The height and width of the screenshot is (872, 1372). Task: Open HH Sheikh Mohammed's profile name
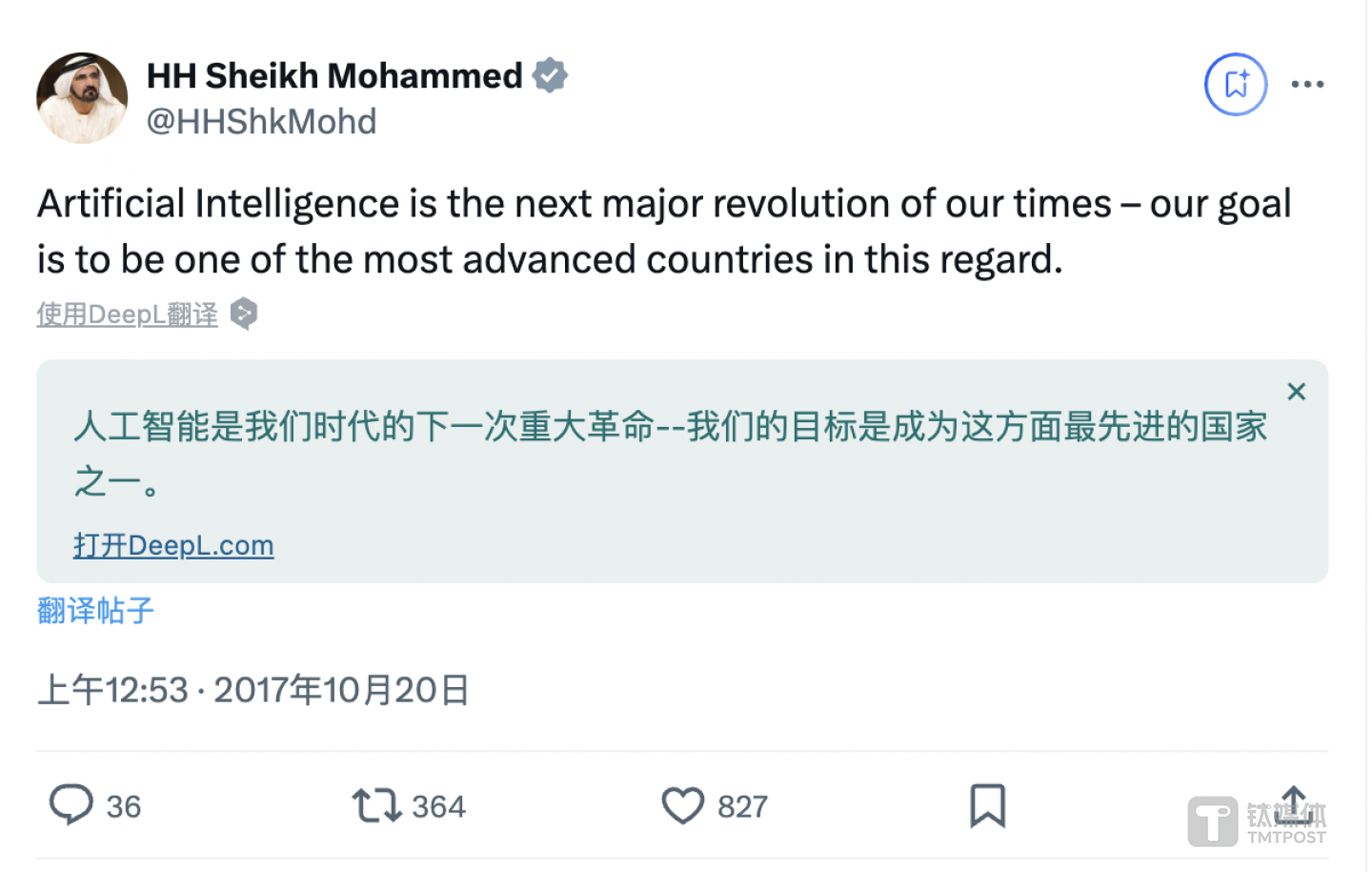point(334,76)
